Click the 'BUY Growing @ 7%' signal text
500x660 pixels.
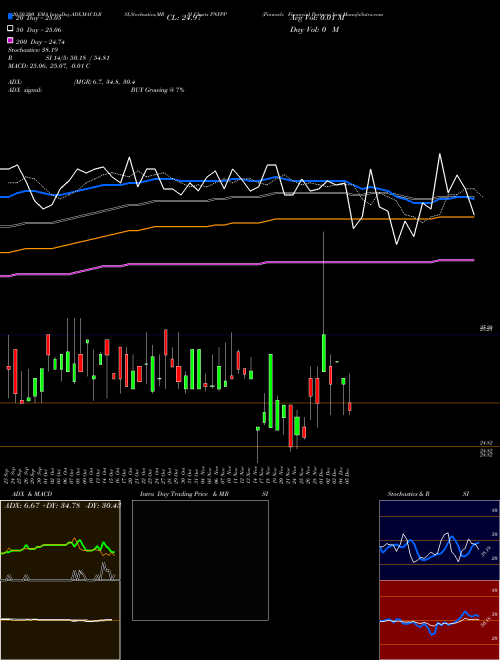point(157,90)
